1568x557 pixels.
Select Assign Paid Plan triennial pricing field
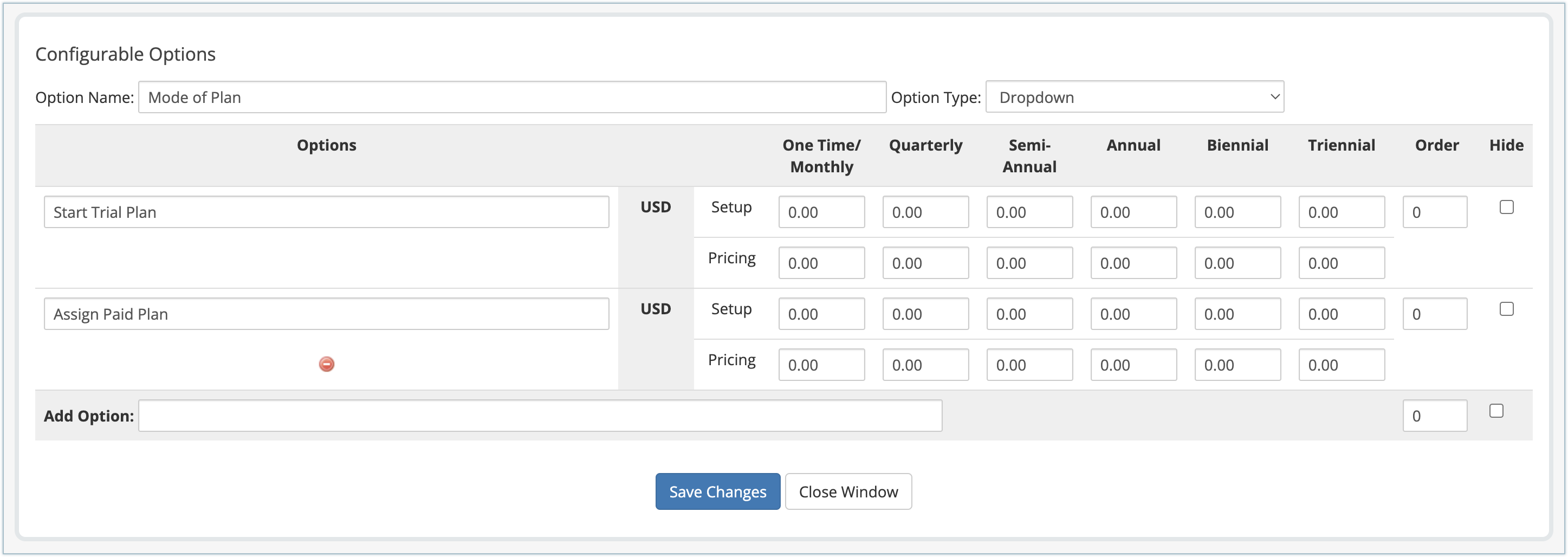(1341, 365)
